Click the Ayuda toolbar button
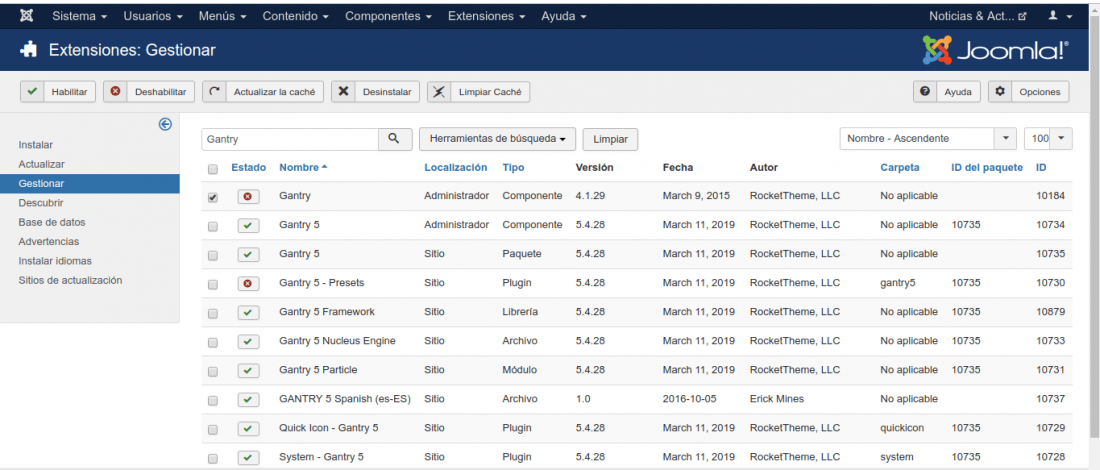Screen dimensions: 1100x470 tap(946, 92)
